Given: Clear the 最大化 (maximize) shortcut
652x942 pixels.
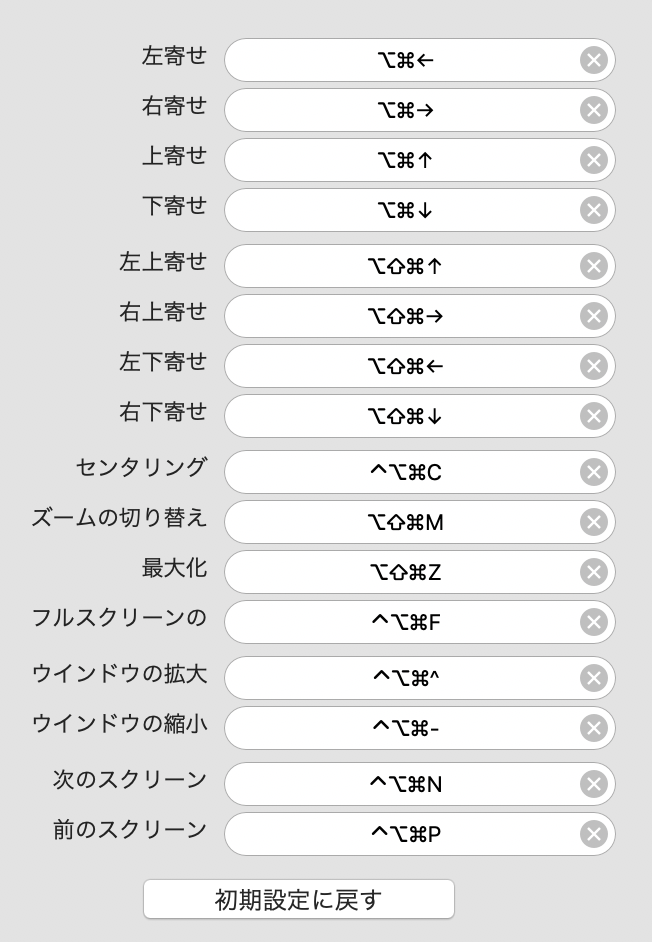Looking at the screenshot, I should click(x=594, y=572).
